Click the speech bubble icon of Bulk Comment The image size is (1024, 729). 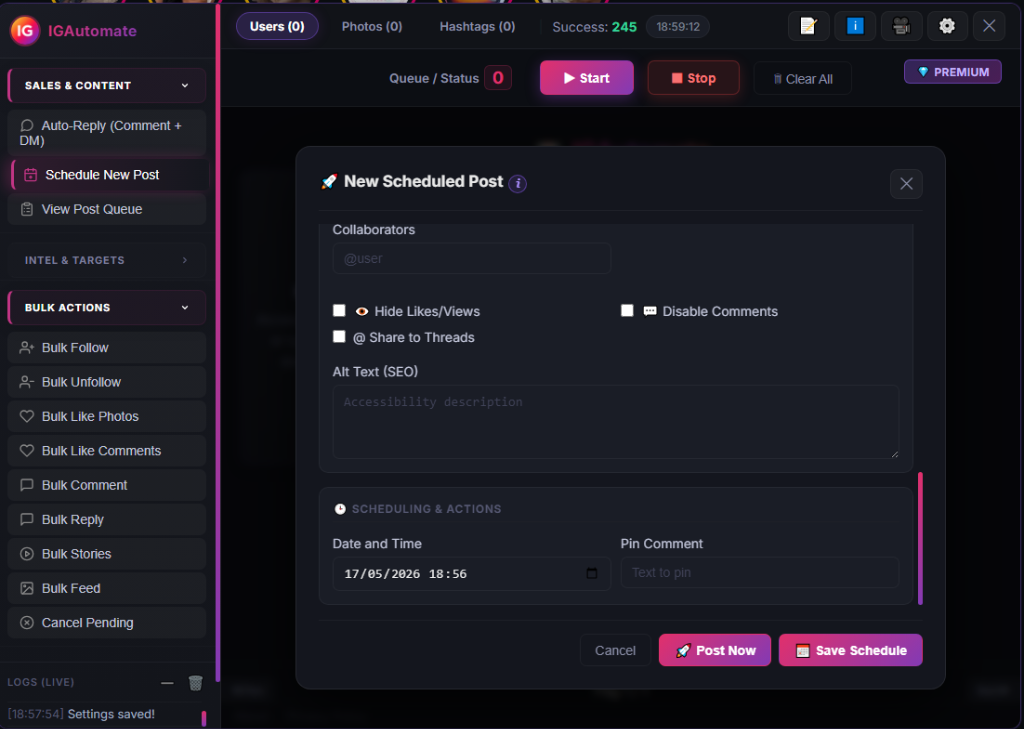pyautogui.click(x=27, y=485)
